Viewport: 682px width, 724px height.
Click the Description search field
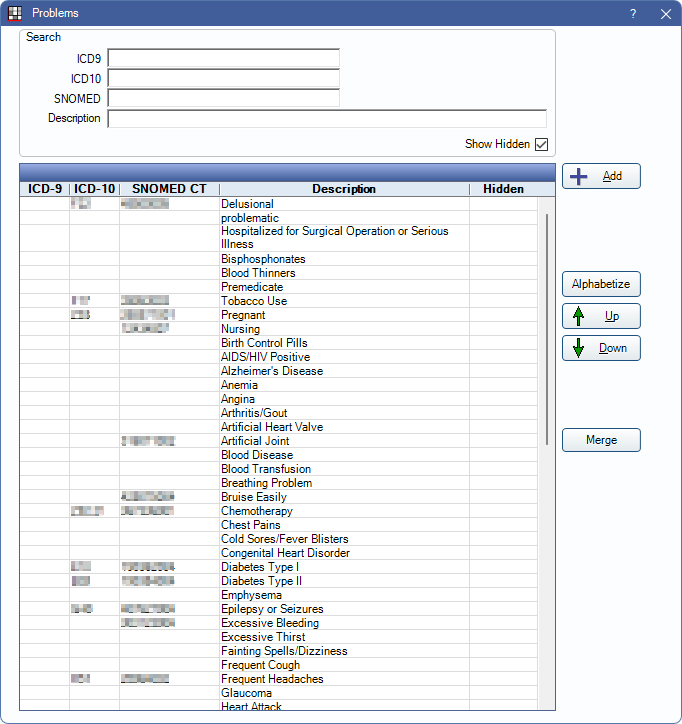(327, 118)
